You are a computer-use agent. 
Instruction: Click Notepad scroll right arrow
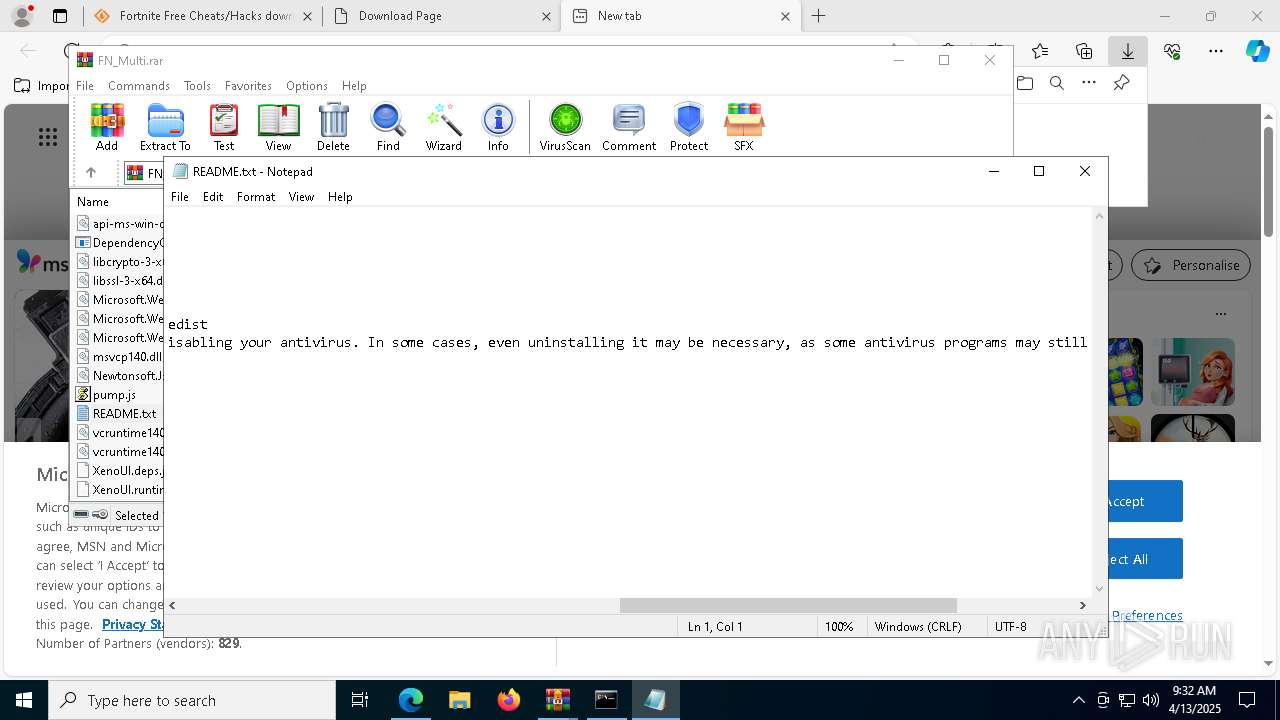pos(1082,605)
